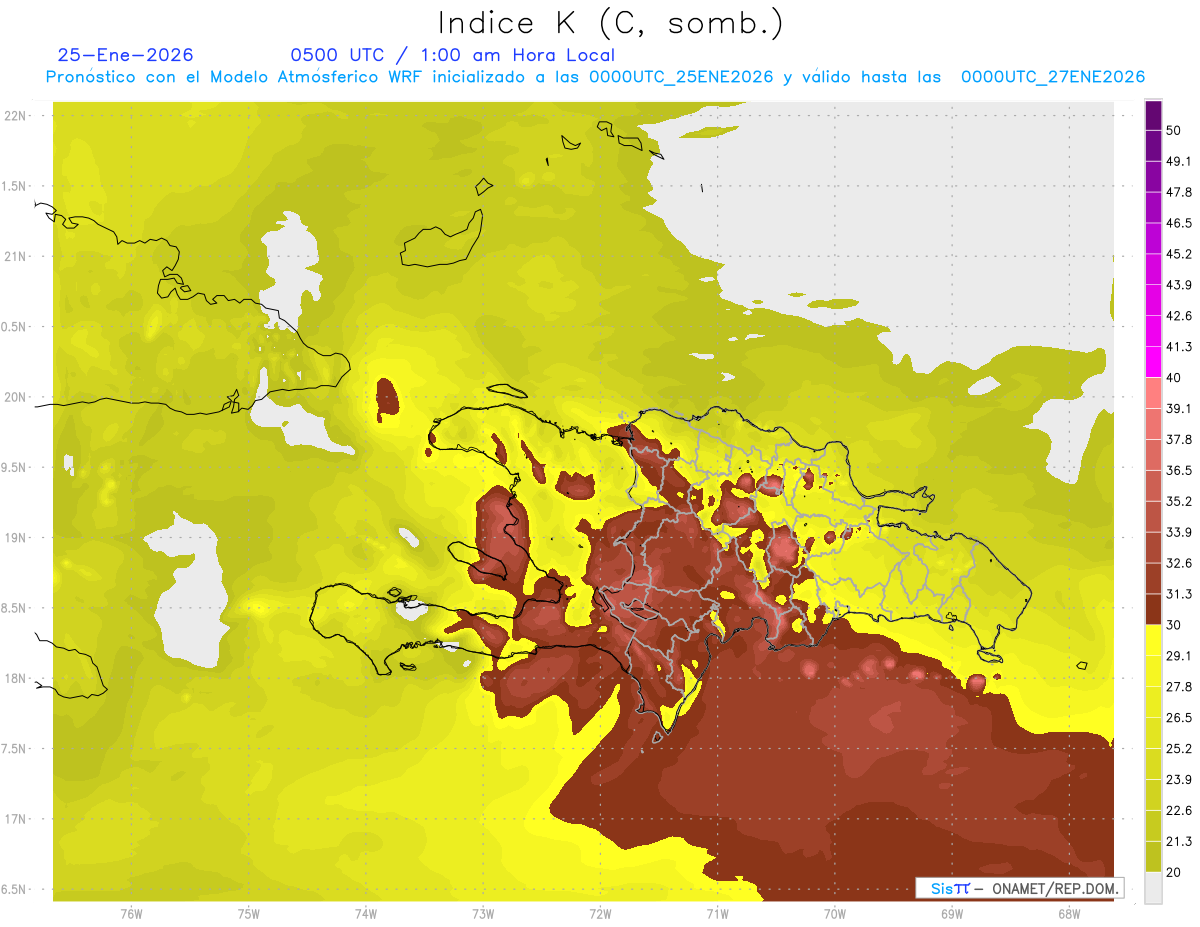The image size is (1200, 927).
Task: Click the '68W' longitude label
Action: [x=1069, y=914]
